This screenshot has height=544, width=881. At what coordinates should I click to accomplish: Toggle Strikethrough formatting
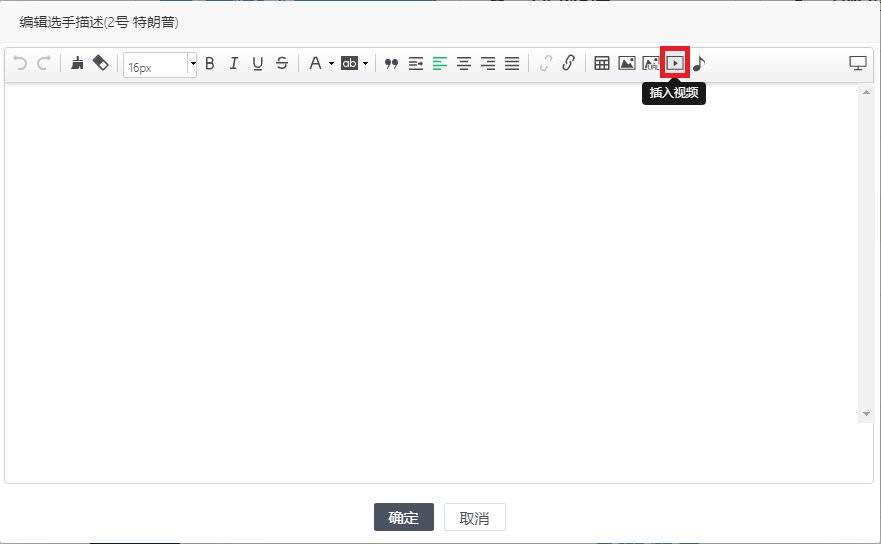pos(281,63)
